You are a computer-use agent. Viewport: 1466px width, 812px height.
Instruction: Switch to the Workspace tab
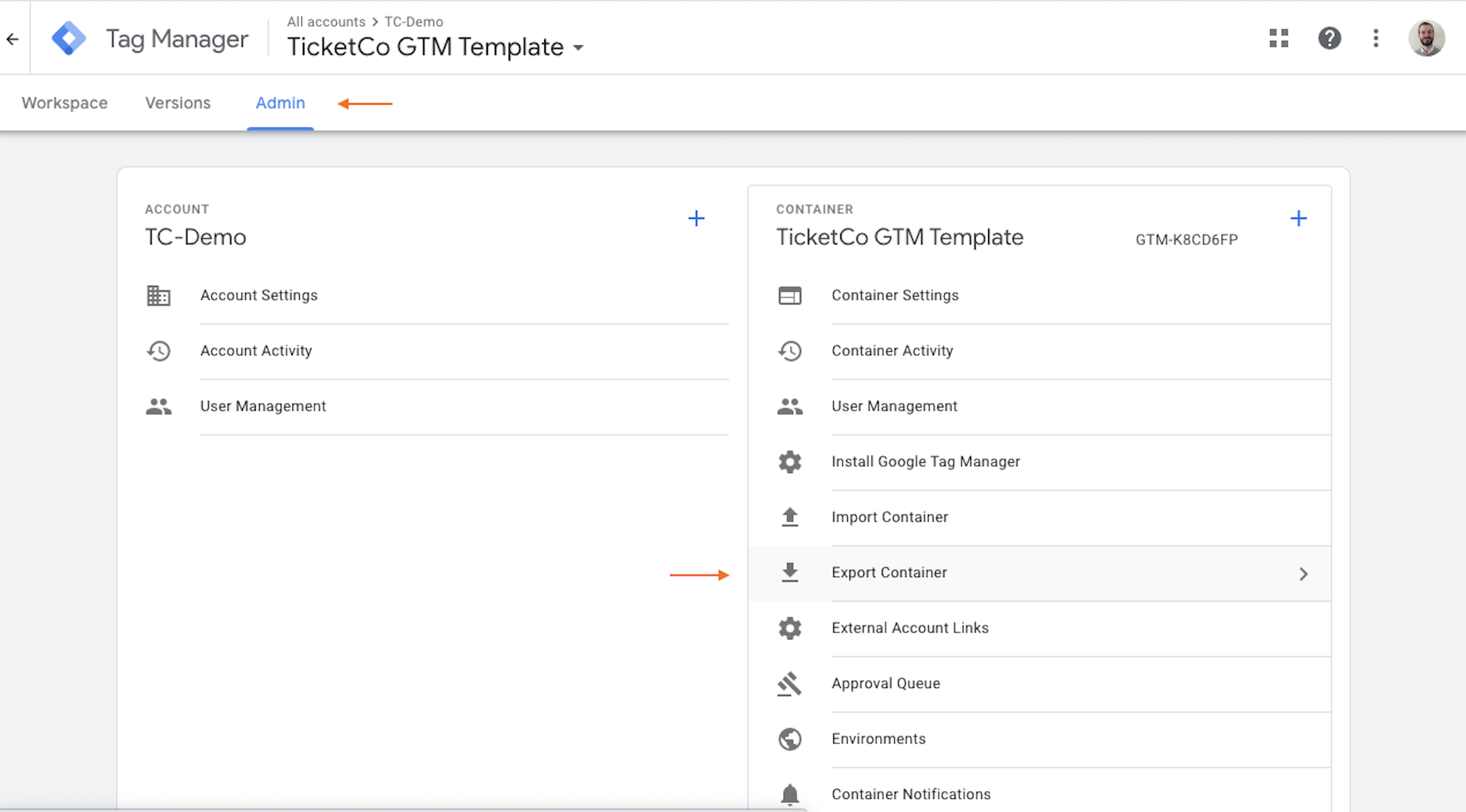point(65,103)
